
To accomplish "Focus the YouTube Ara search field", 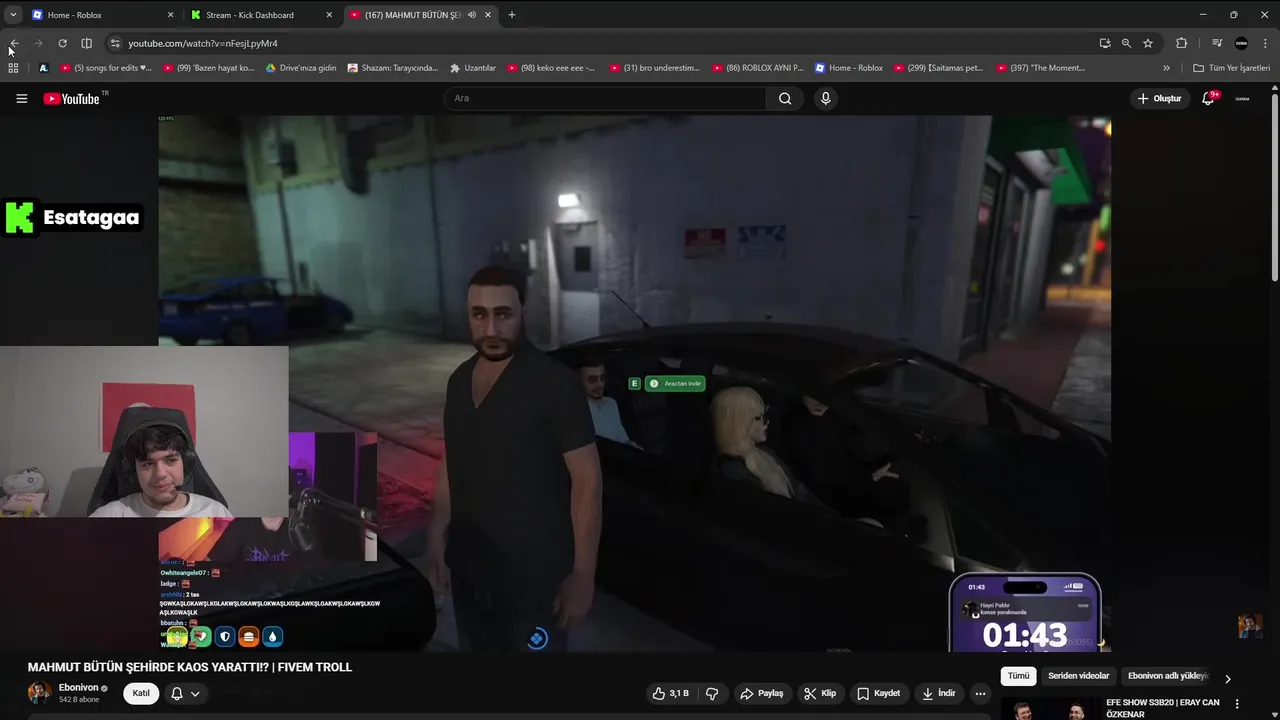I will click(605, 98).
